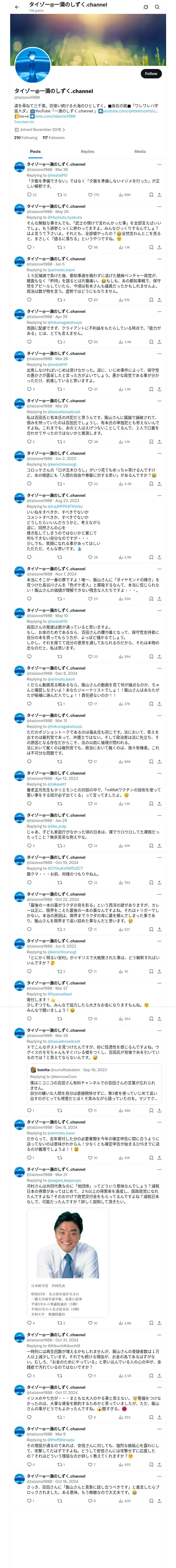Expand more options on the Jan 5 post
Screen dimensions: 176x1568
click(159, 259)
